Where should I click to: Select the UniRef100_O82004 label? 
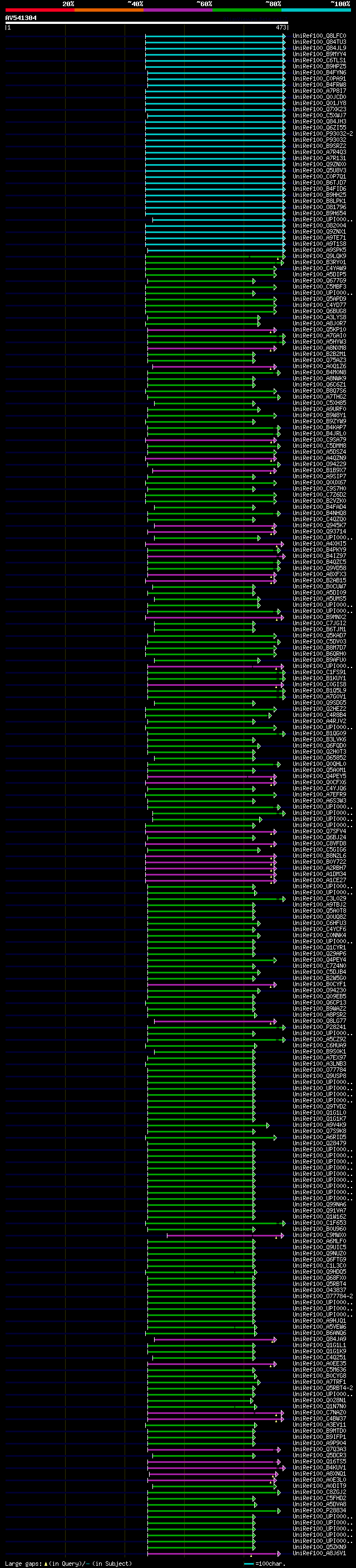(x=319, y=226)
